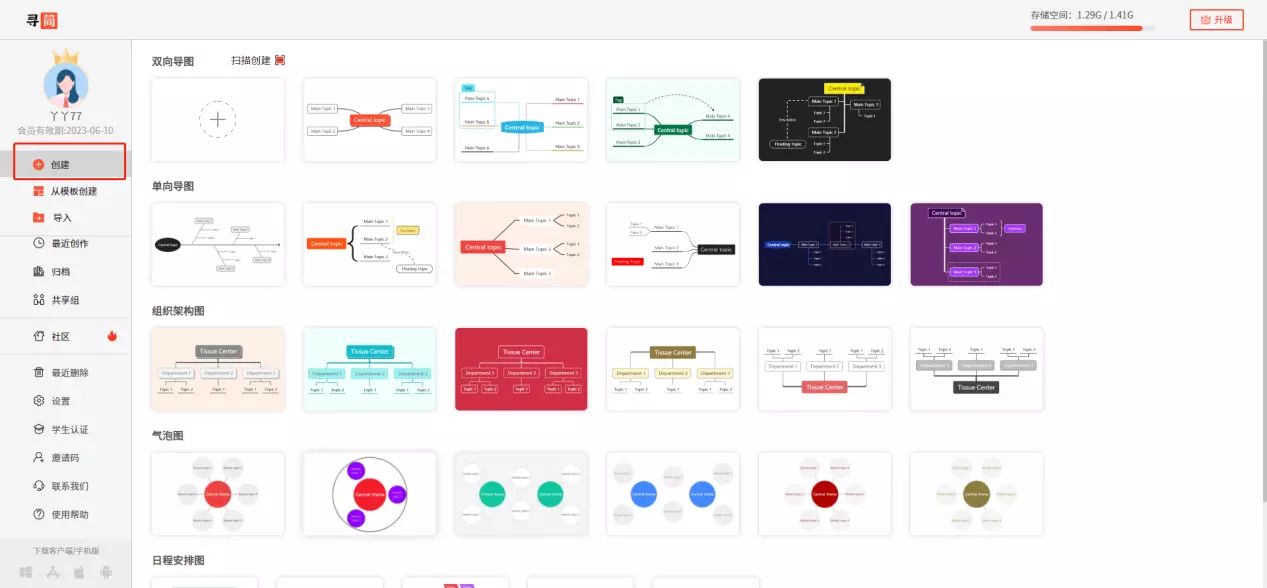Click the scan-to-create icon beside 扫描创建
Screen dimensions: 1267x588
[x=280, y=60]
